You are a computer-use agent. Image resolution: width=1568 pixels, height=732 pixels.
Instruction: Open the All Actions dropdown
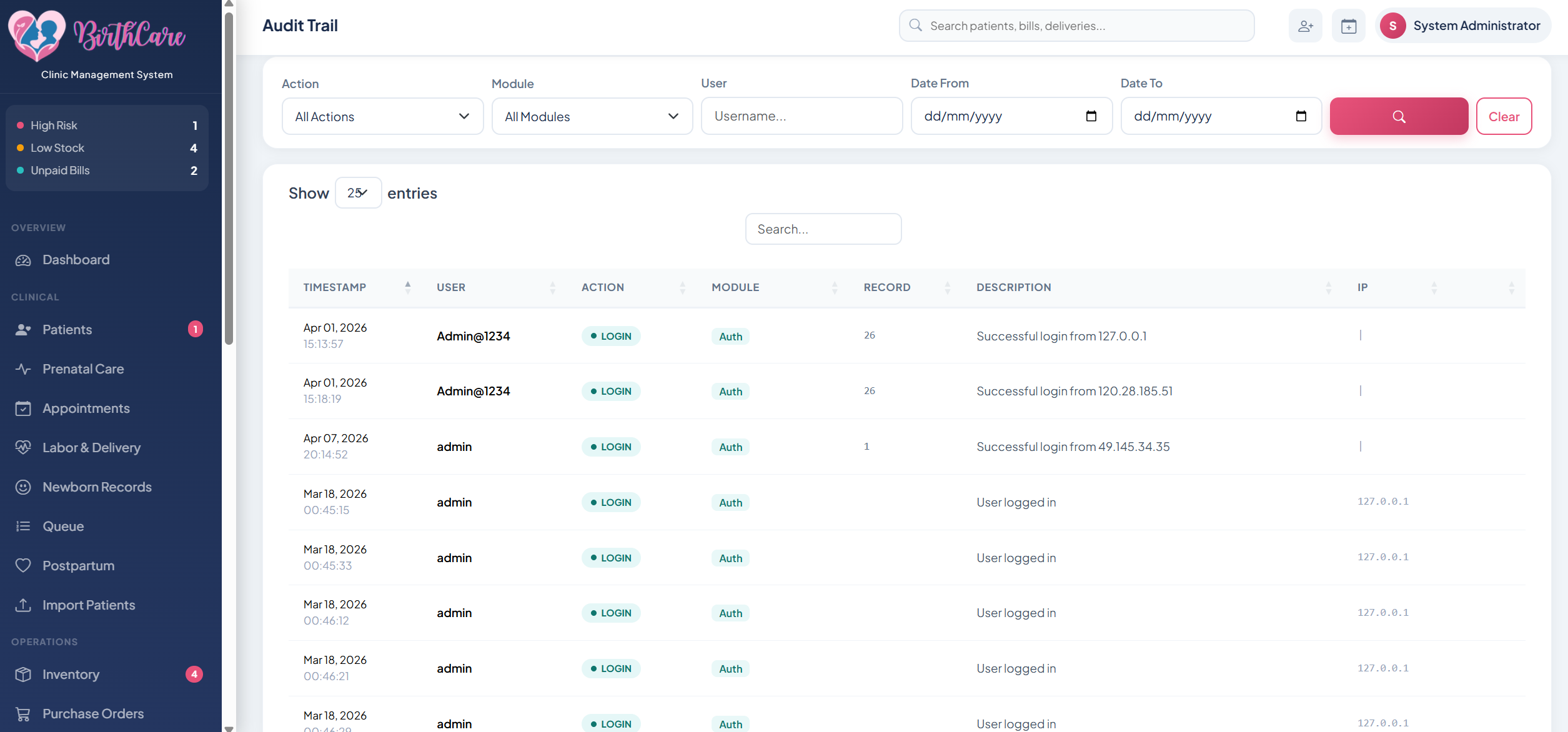[x=382, y=116]
